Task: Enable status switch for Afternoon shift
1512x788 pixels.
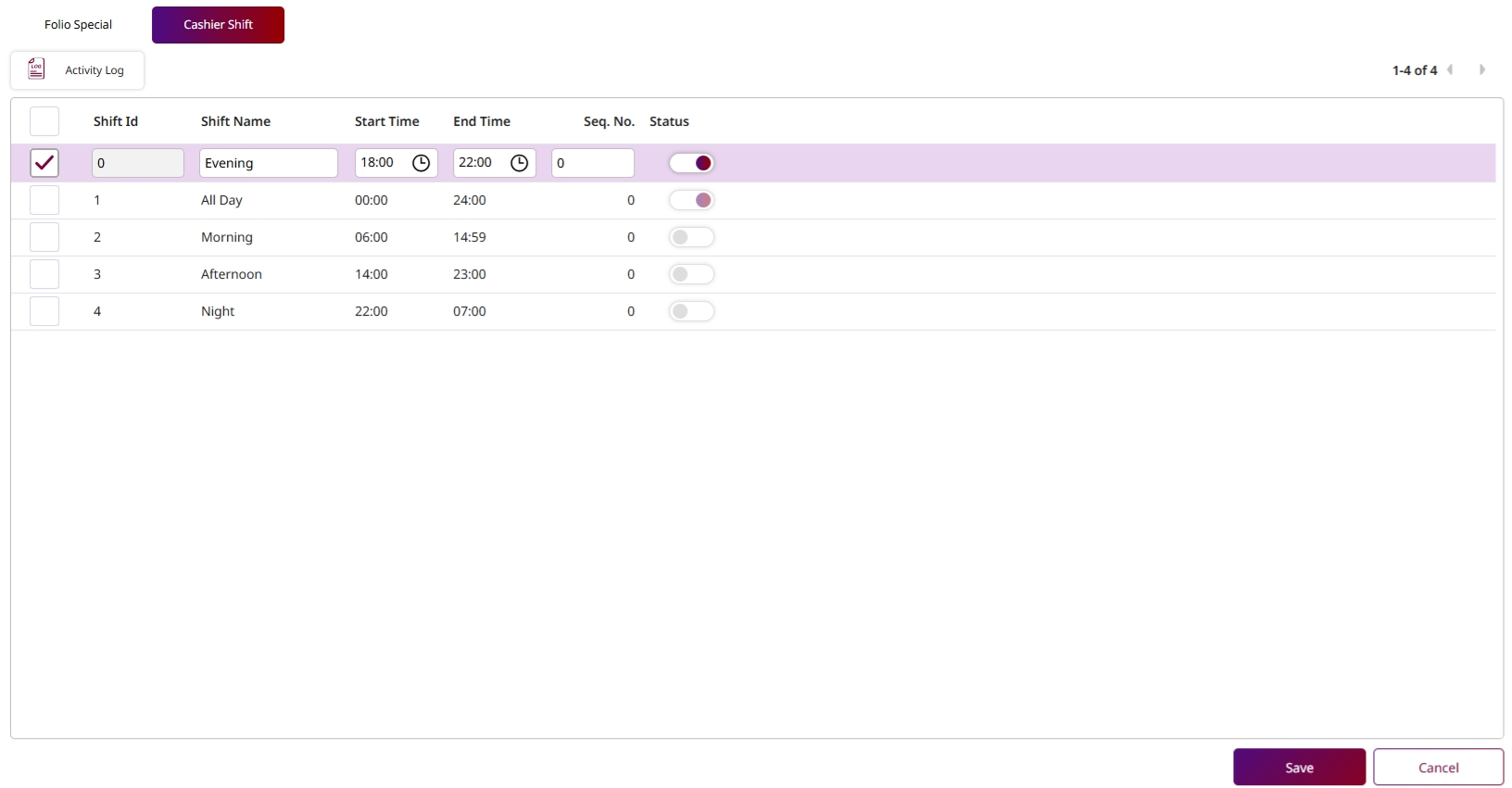Action: click(692, 274)
